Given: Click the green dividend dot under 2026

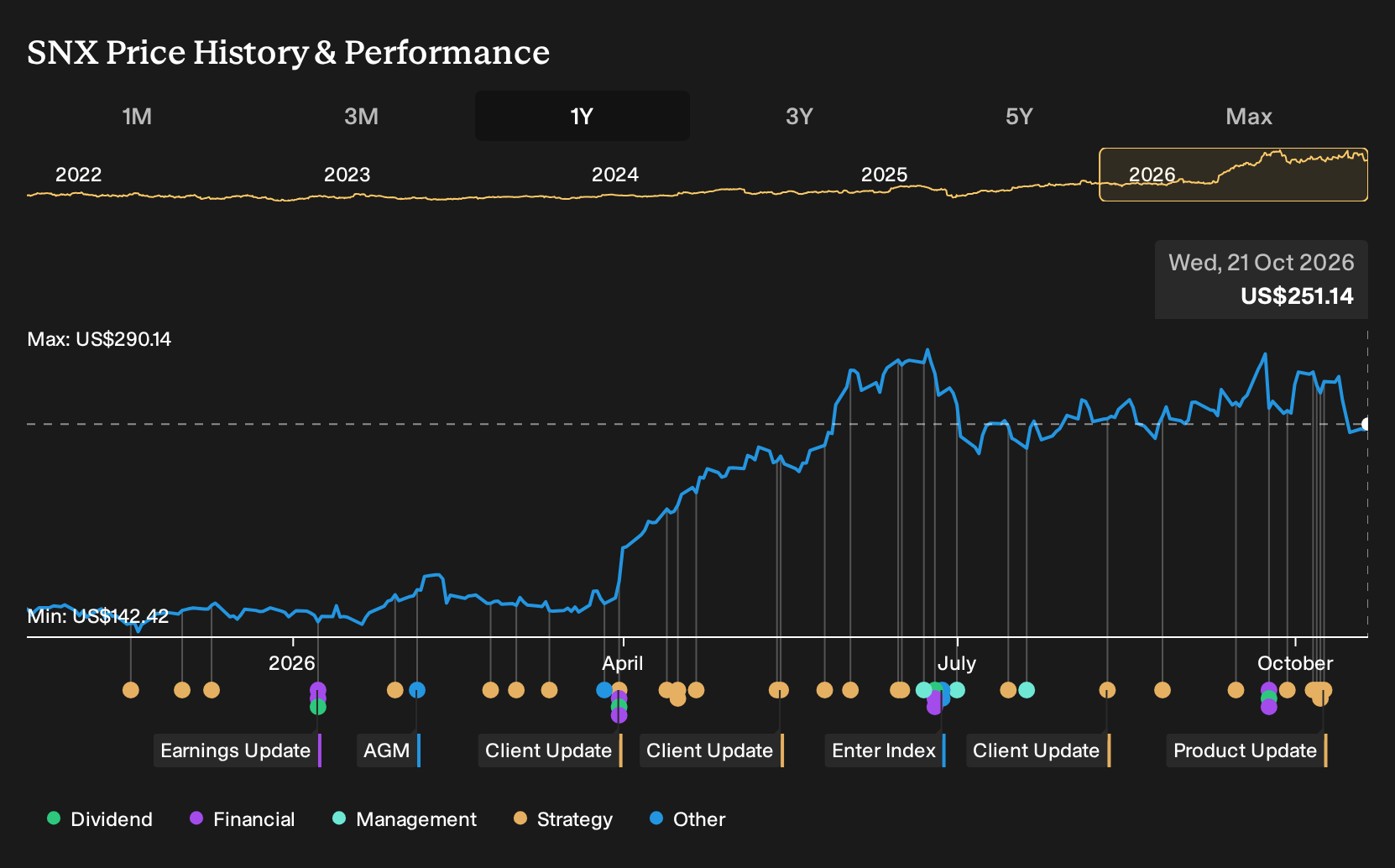Looking at the screenshot, I should coord(317,707).
